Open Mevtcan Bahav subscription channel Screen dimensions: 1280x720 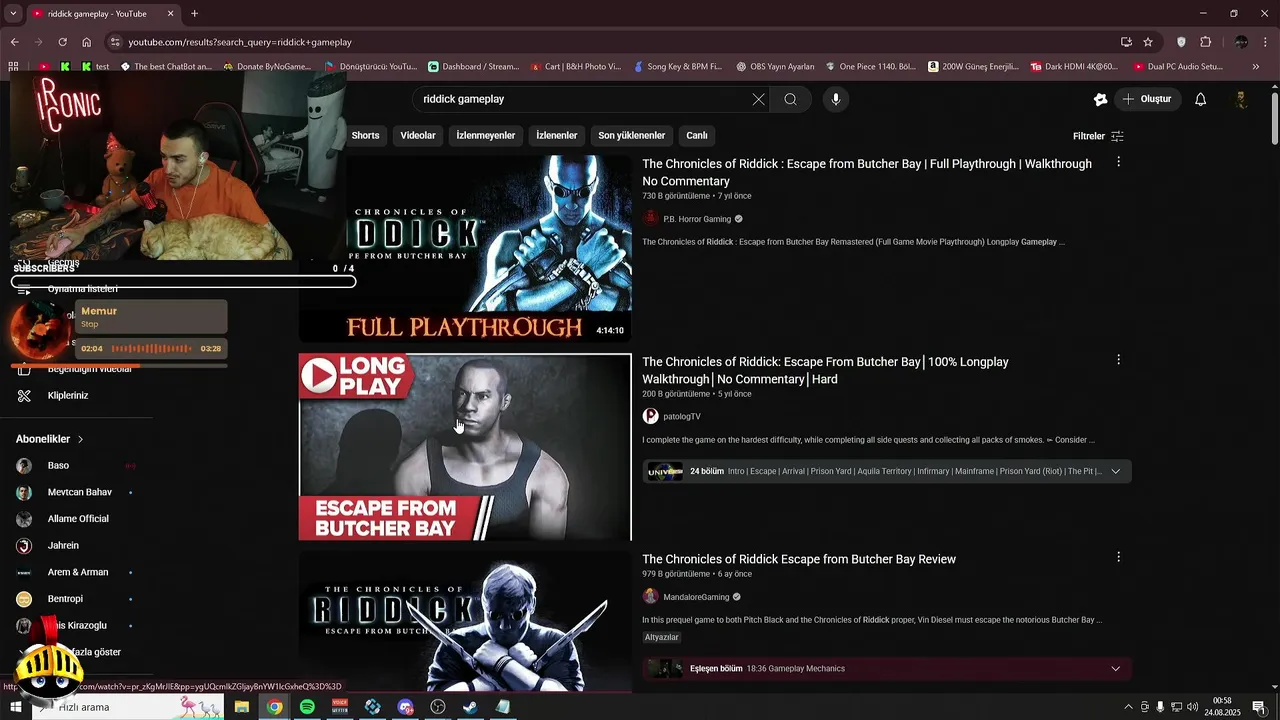click(78, 492)
